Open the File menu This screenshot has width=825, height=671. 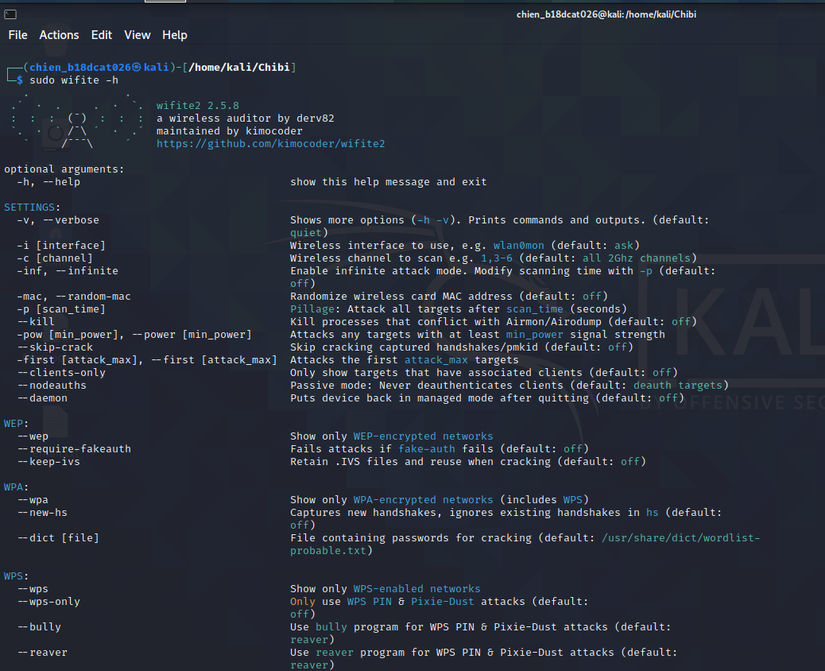click(x=18, y=35)
